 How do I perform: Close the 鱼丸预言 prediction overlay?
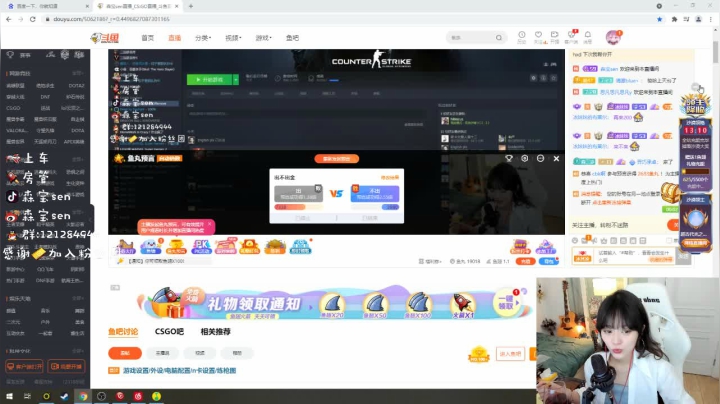[x=557, y=158]
